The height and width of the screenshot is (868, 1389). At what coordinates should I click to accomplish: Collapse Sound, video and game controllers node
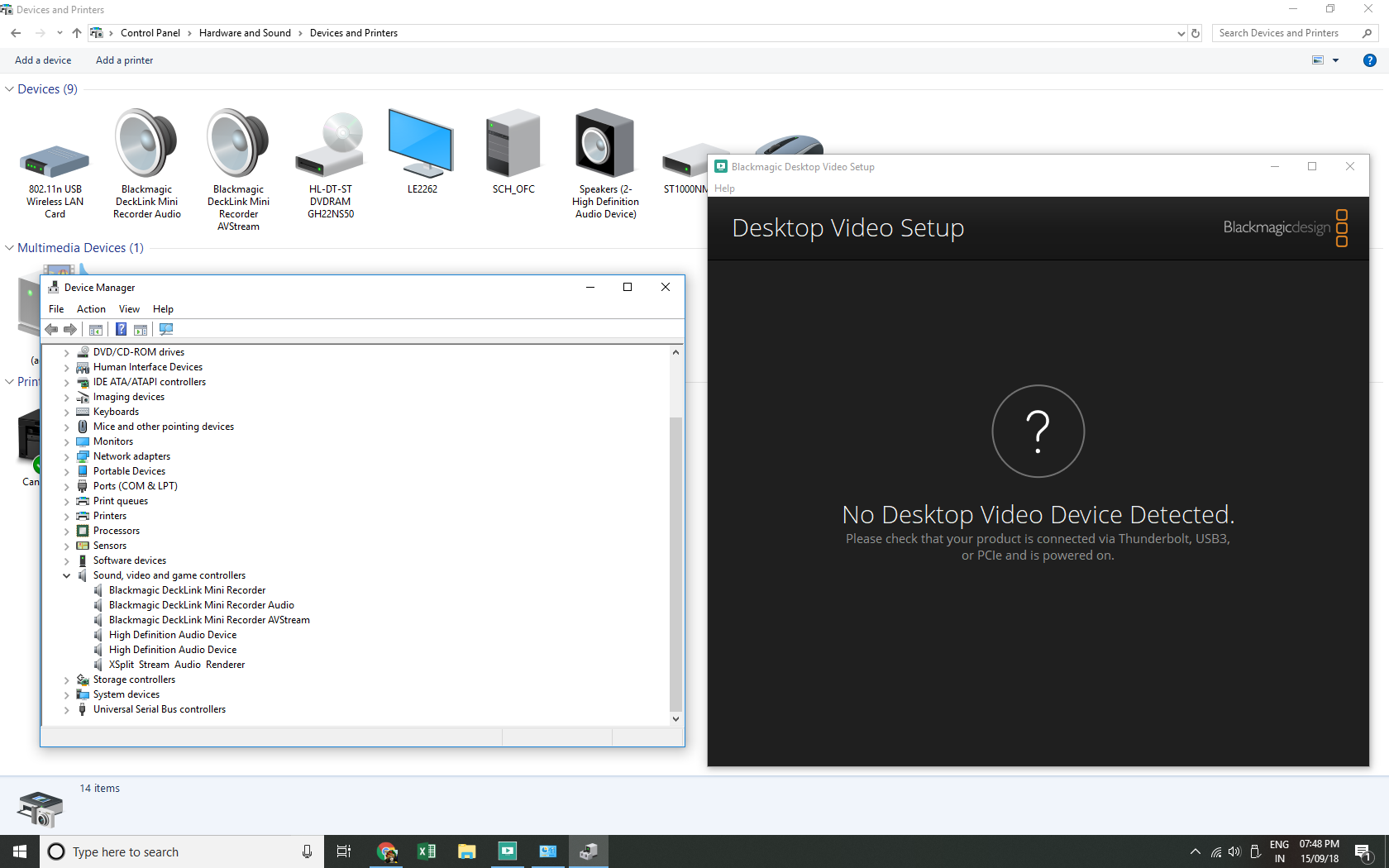point(67,576)
